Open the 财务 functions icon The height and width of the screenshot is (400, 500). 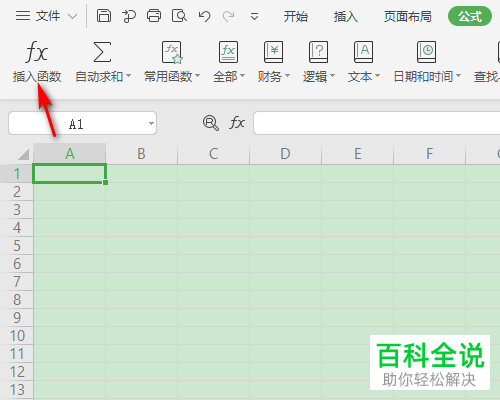point(273,52)
